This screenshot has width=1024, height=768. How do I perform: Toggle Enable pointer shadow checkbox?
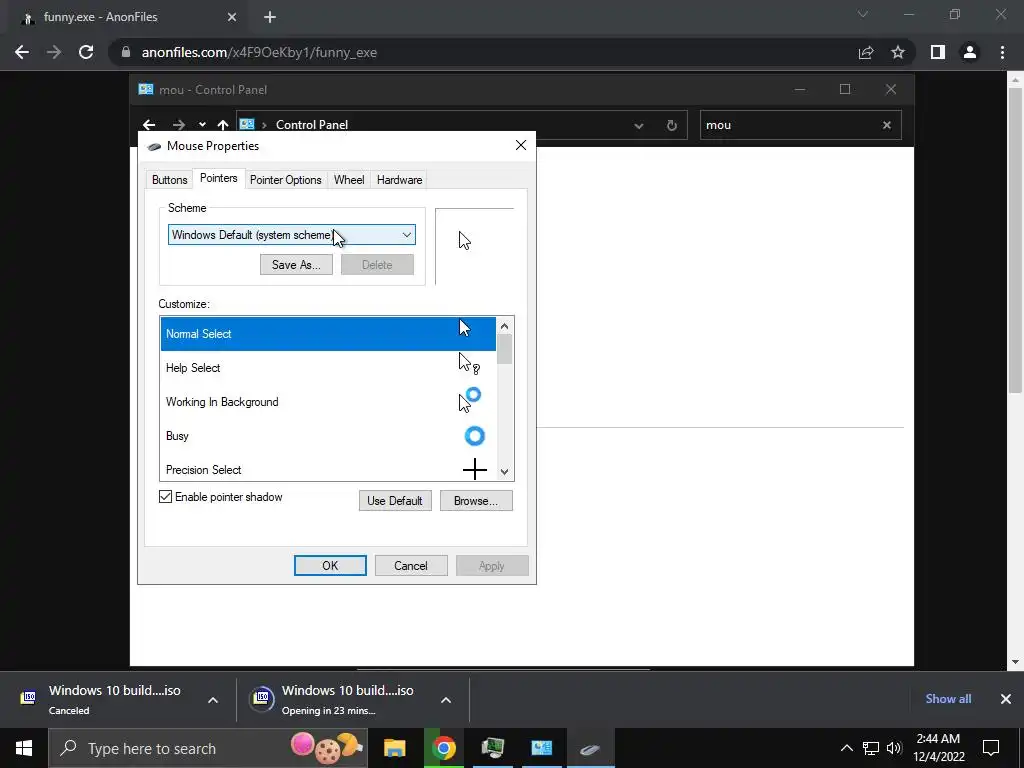165,497
